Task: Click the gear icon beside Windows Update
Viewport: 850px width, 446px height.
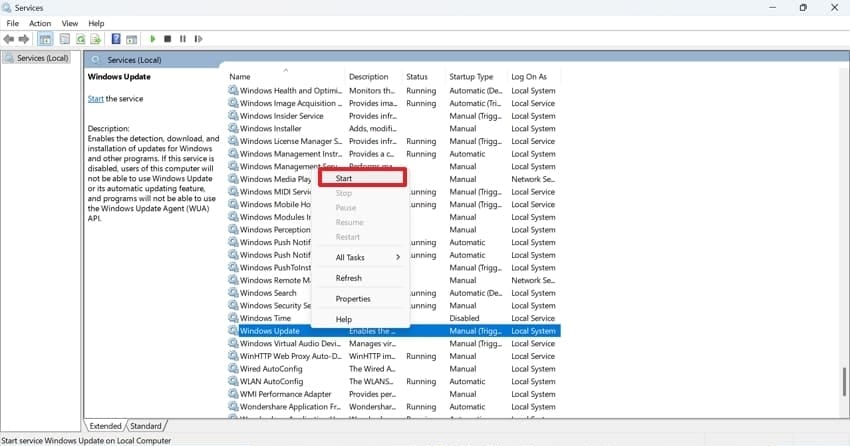Action: [x=233, y=331]
